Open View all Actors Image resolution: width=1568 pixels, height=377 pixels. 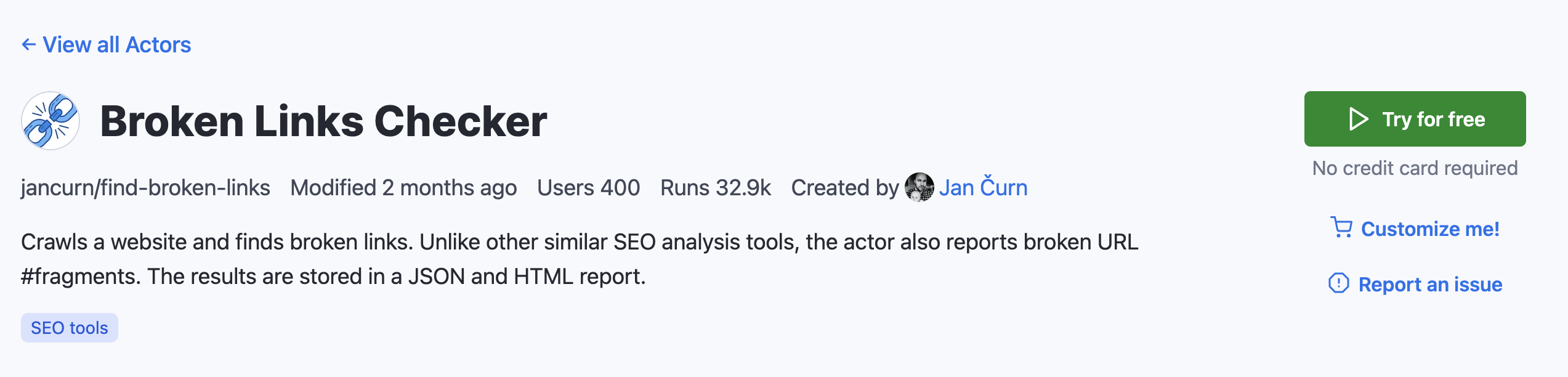[116, 44]
